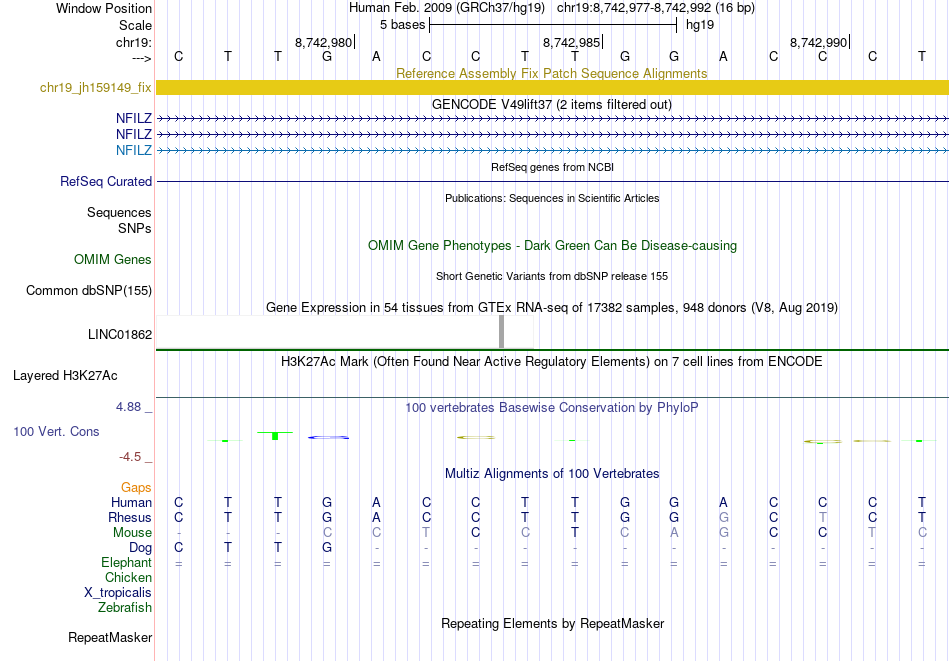Image resolution: width=950 pixels, height=661 pixels.
Task: Open Short Genetic Variants from dbSNP title
Action: [552, 276]
